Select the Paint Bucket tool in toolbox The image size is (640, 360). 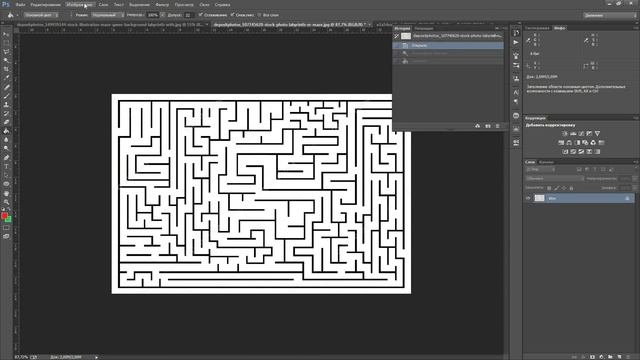(x=6, y=131)
